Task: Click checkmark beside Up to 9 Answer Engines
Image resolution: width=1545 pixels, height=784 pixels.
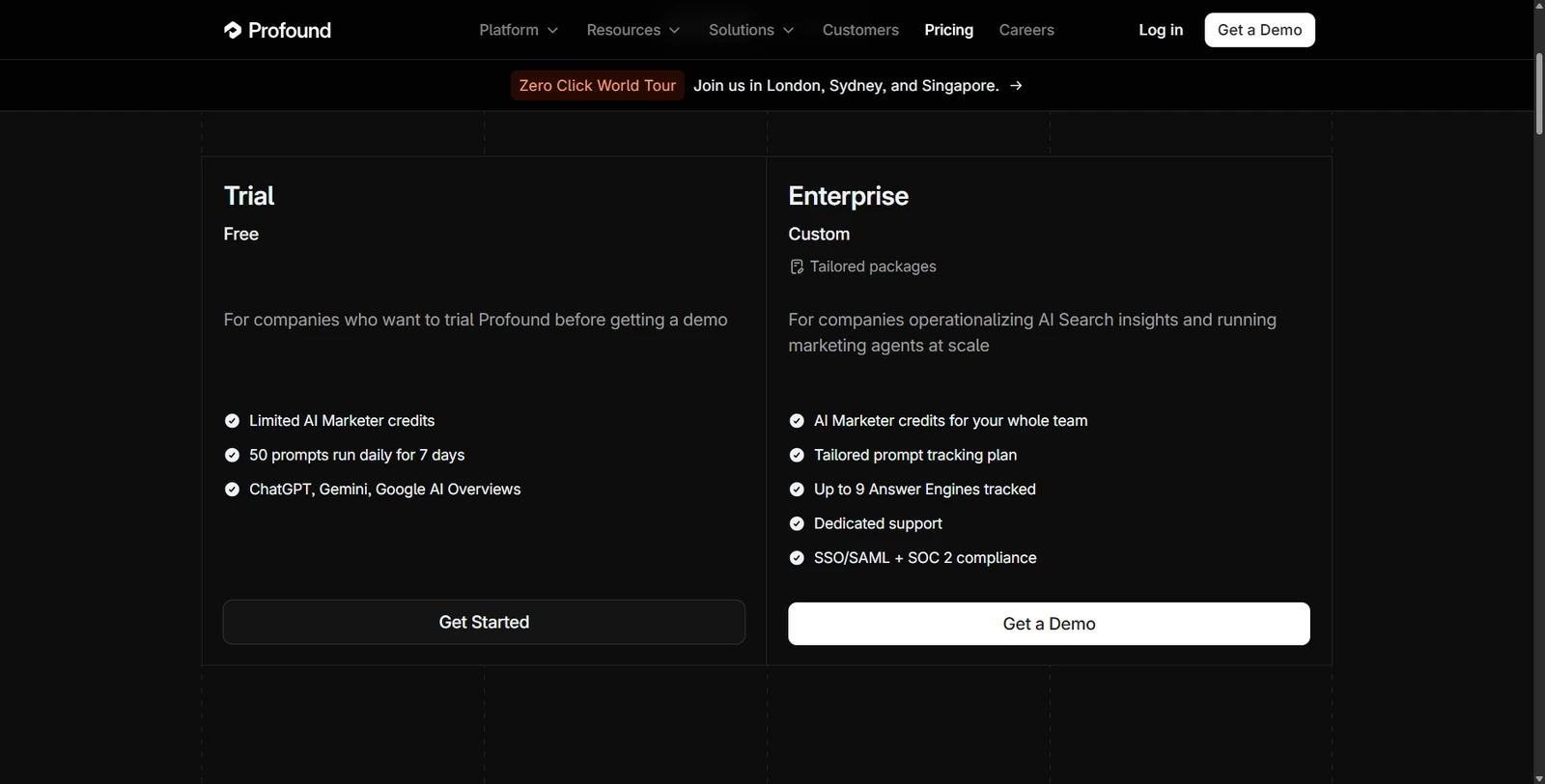Action: coord(797,490)
